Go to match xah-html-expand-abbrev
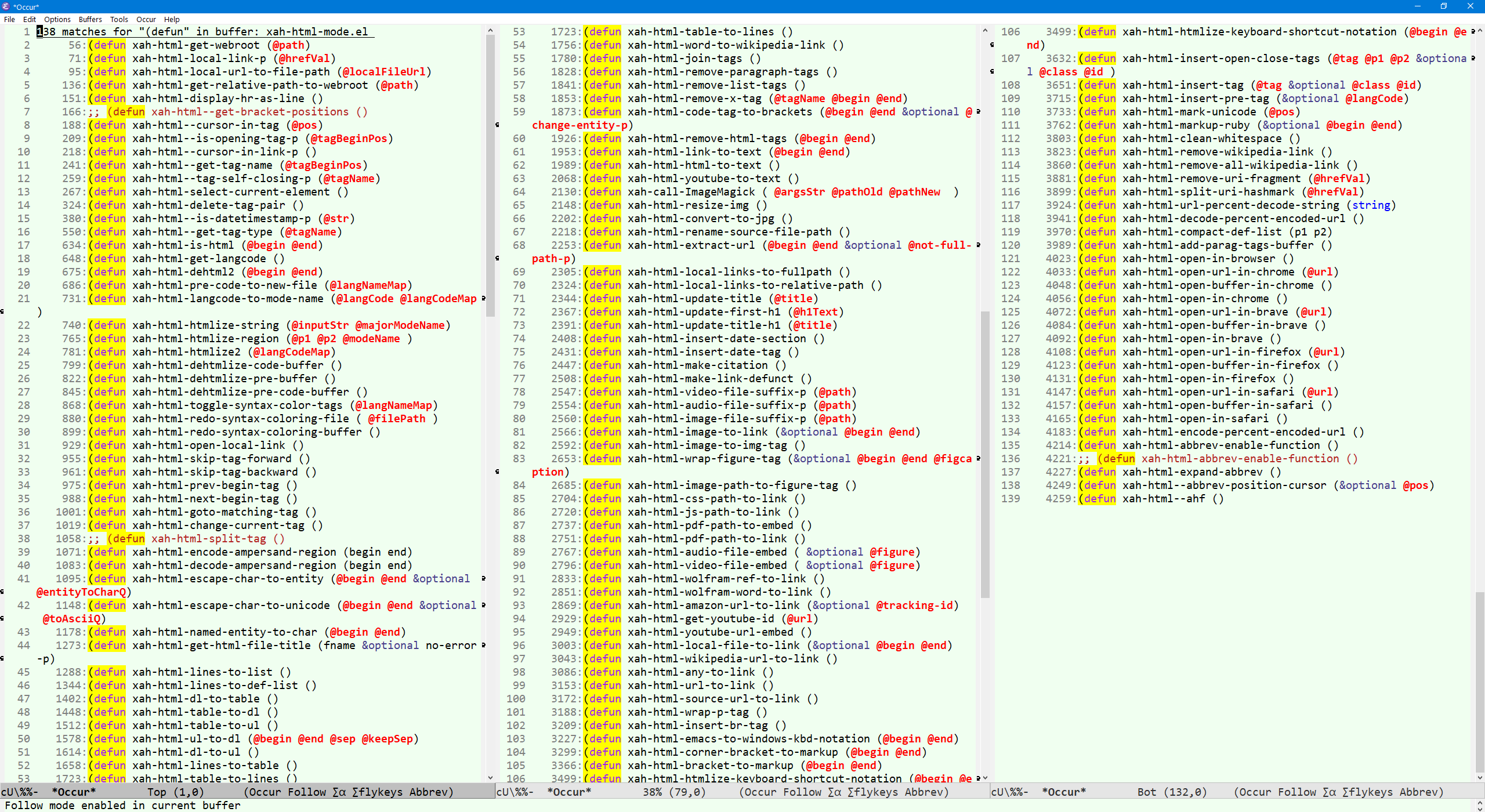This screenshot has height=812, width=1485. 1193,472
